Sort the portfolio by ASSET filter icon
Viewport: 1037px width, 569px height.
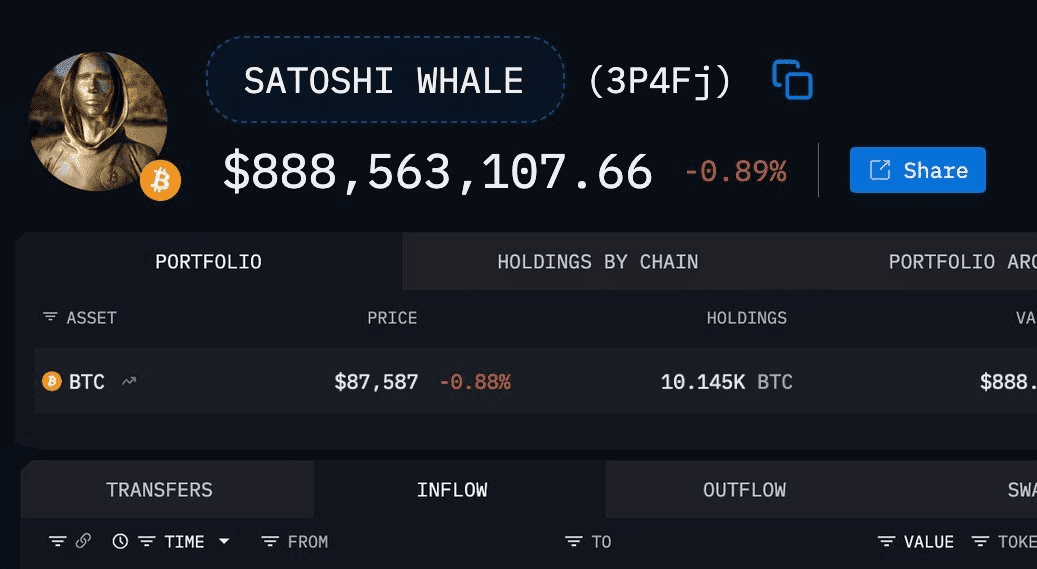coord(50,317)
